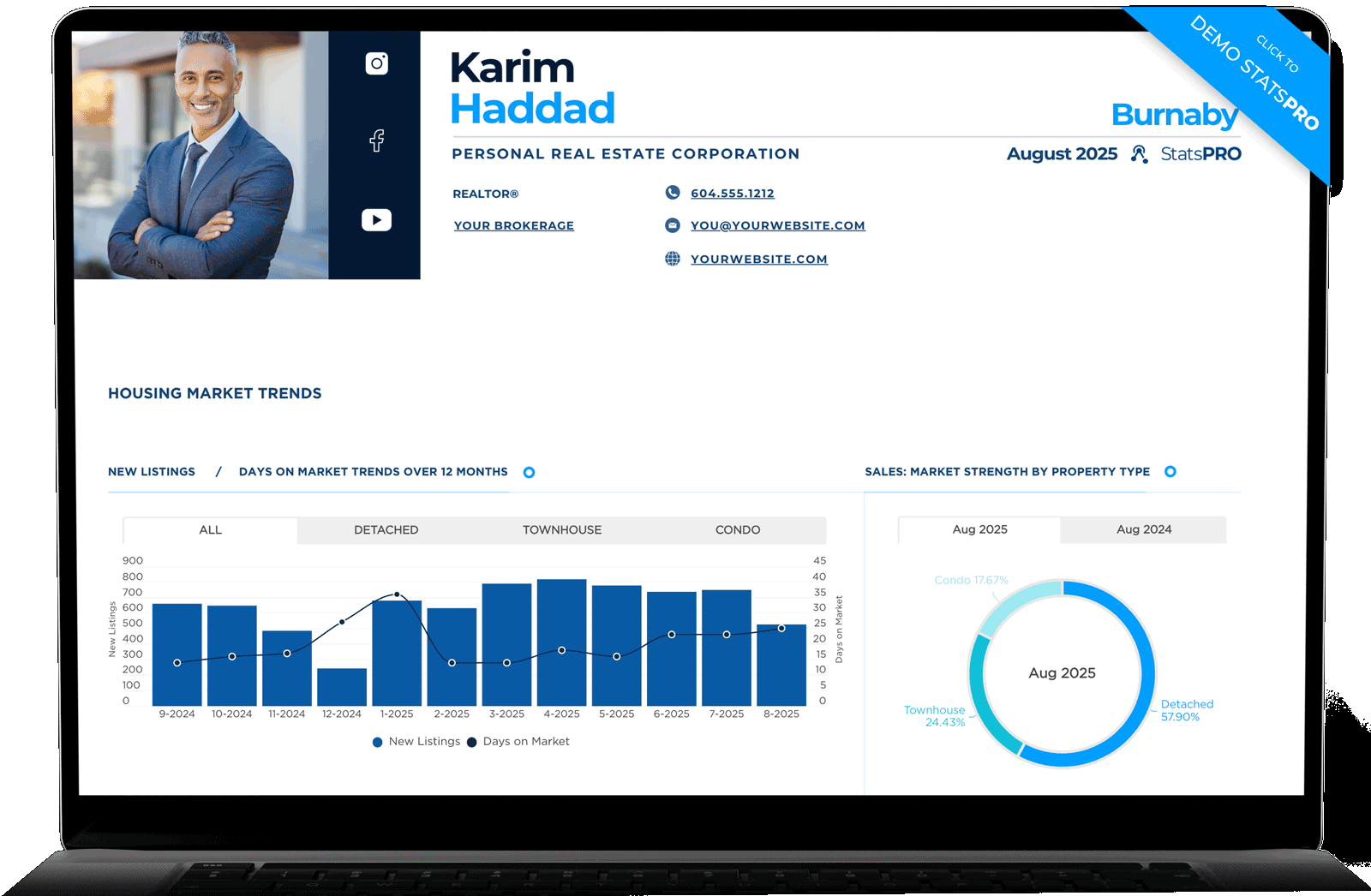Click the 4-2025 new listings bar
Screen dimensions: 1371x896
tap(561, 642)
